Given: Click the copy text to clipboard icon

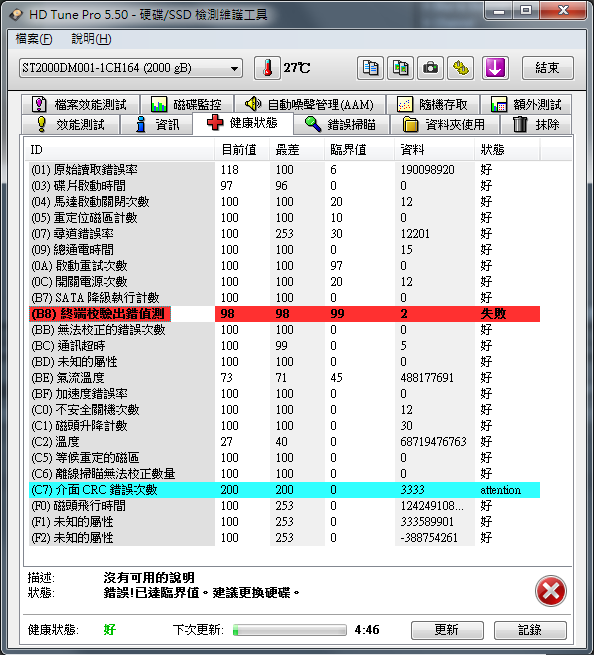Looking at the screenshot, I should click(370, 68).
